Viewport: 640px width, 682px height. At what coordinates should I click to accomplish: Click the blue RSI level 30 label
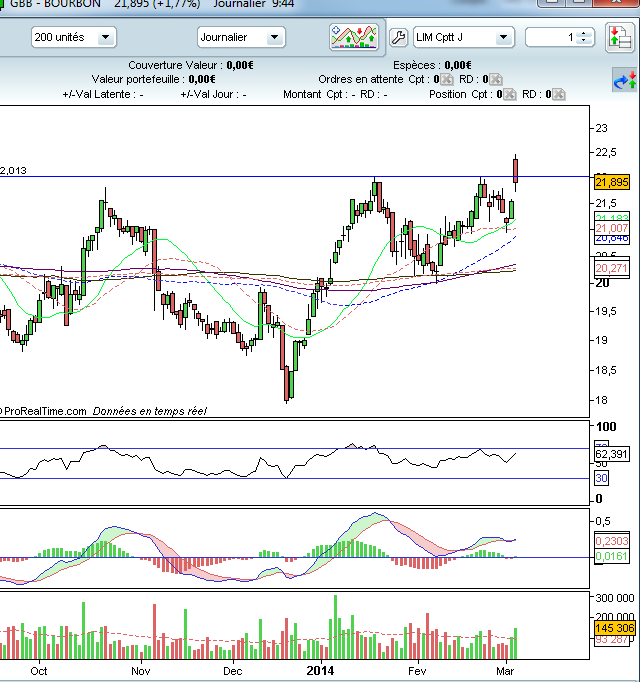pos(601,478)
